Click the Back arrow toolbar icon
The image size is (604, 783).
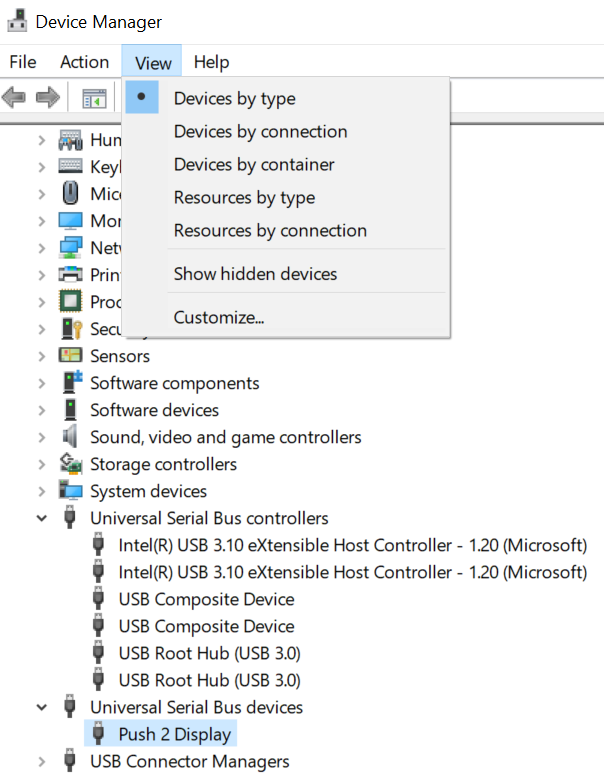14,98
